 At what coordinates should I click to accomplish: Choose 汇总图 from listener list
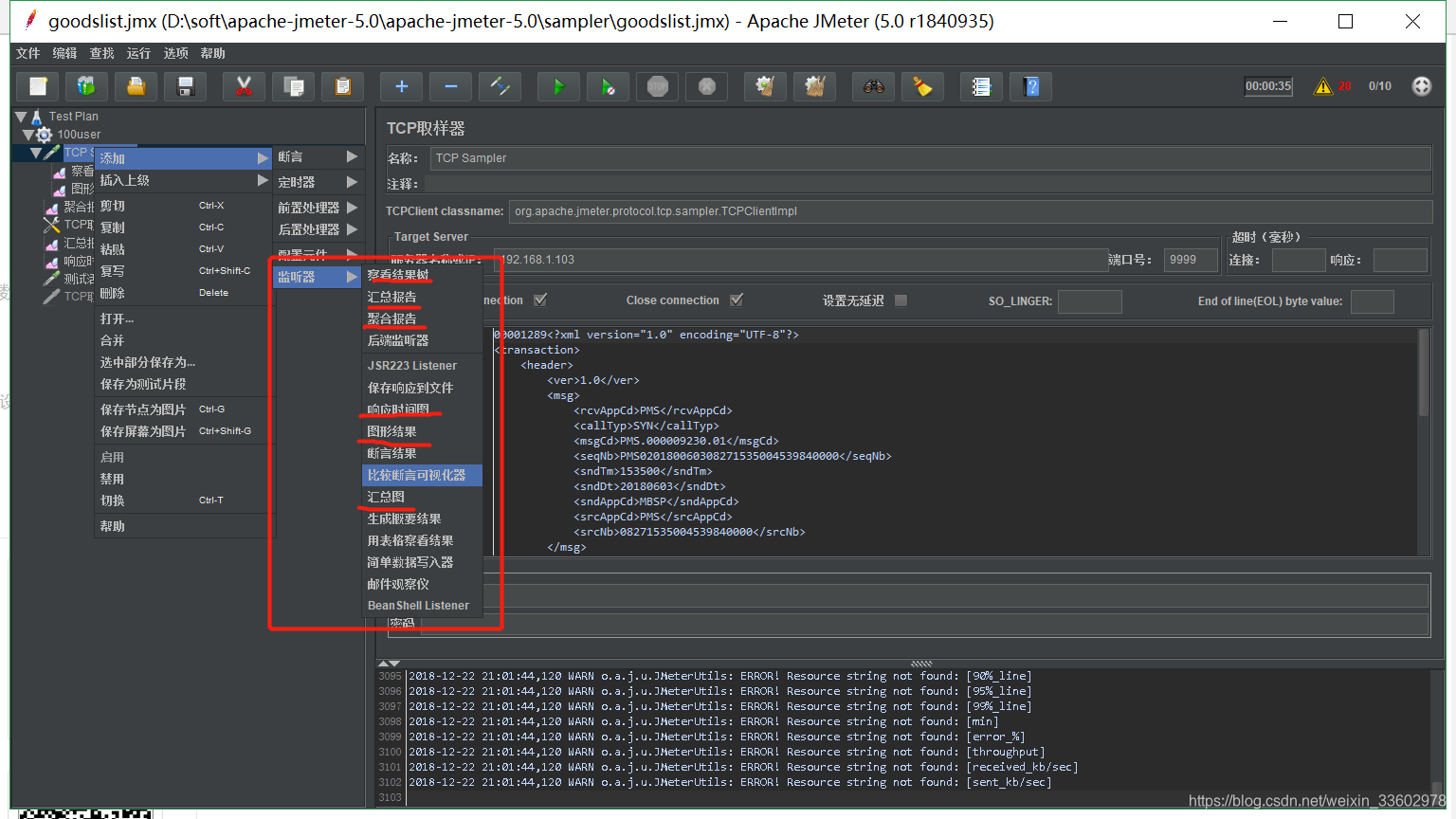422,497
